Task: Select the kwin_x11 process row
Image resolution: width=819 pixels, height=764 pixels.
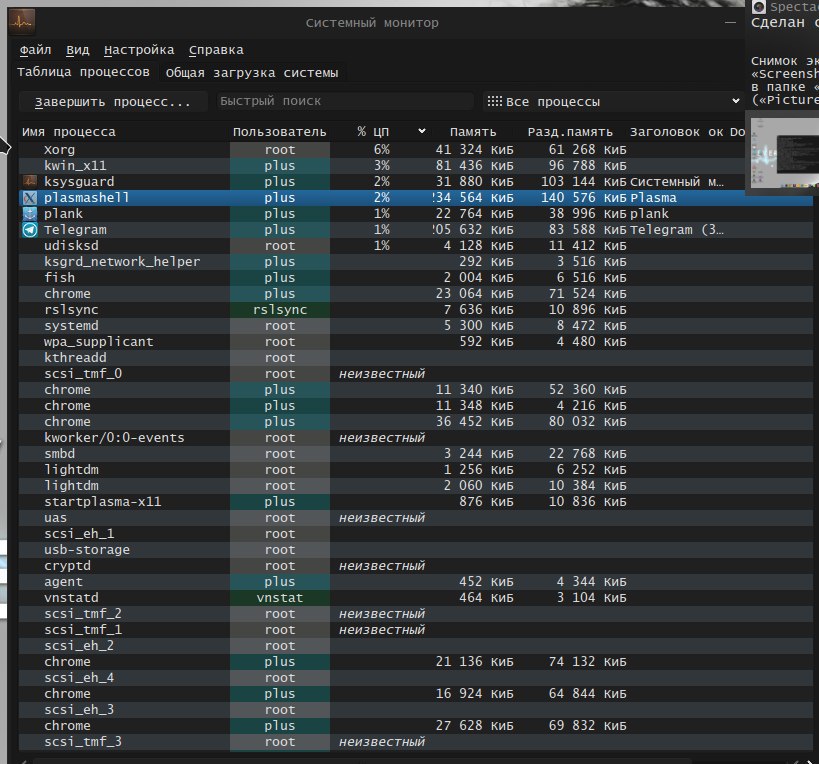Action: click(415, 166)
